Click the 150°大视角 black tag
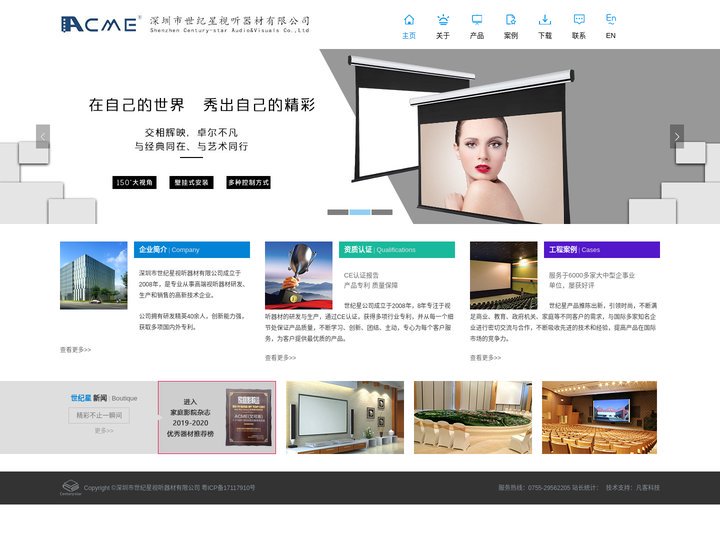 click(x=134, y=182)
